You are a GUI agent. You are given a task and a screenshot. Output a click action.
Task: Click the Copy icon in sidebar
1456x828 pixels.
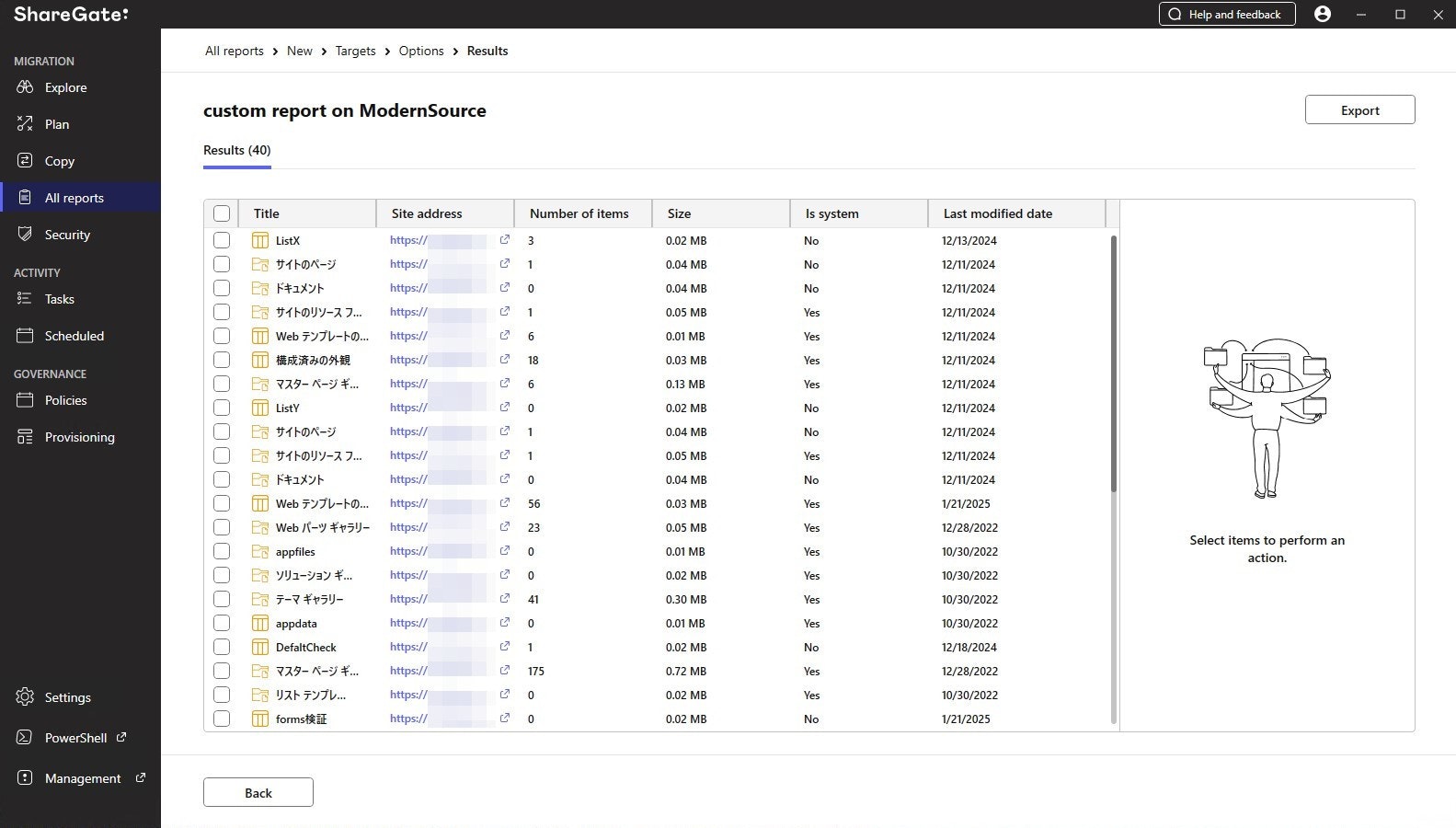point(25,161)
